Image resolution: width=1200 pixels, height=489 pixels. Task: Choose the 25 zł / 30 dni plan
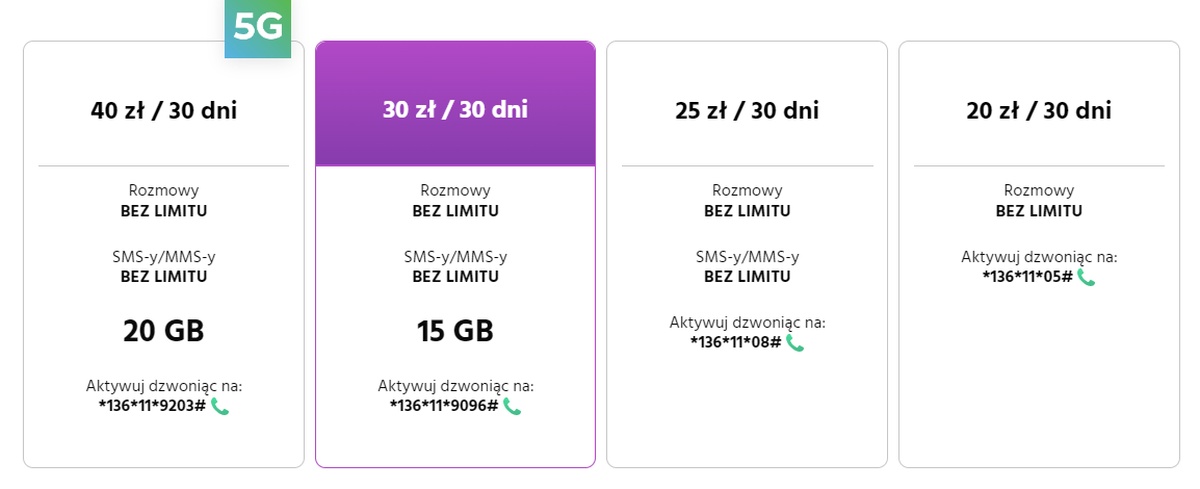[x=747, y=110]
